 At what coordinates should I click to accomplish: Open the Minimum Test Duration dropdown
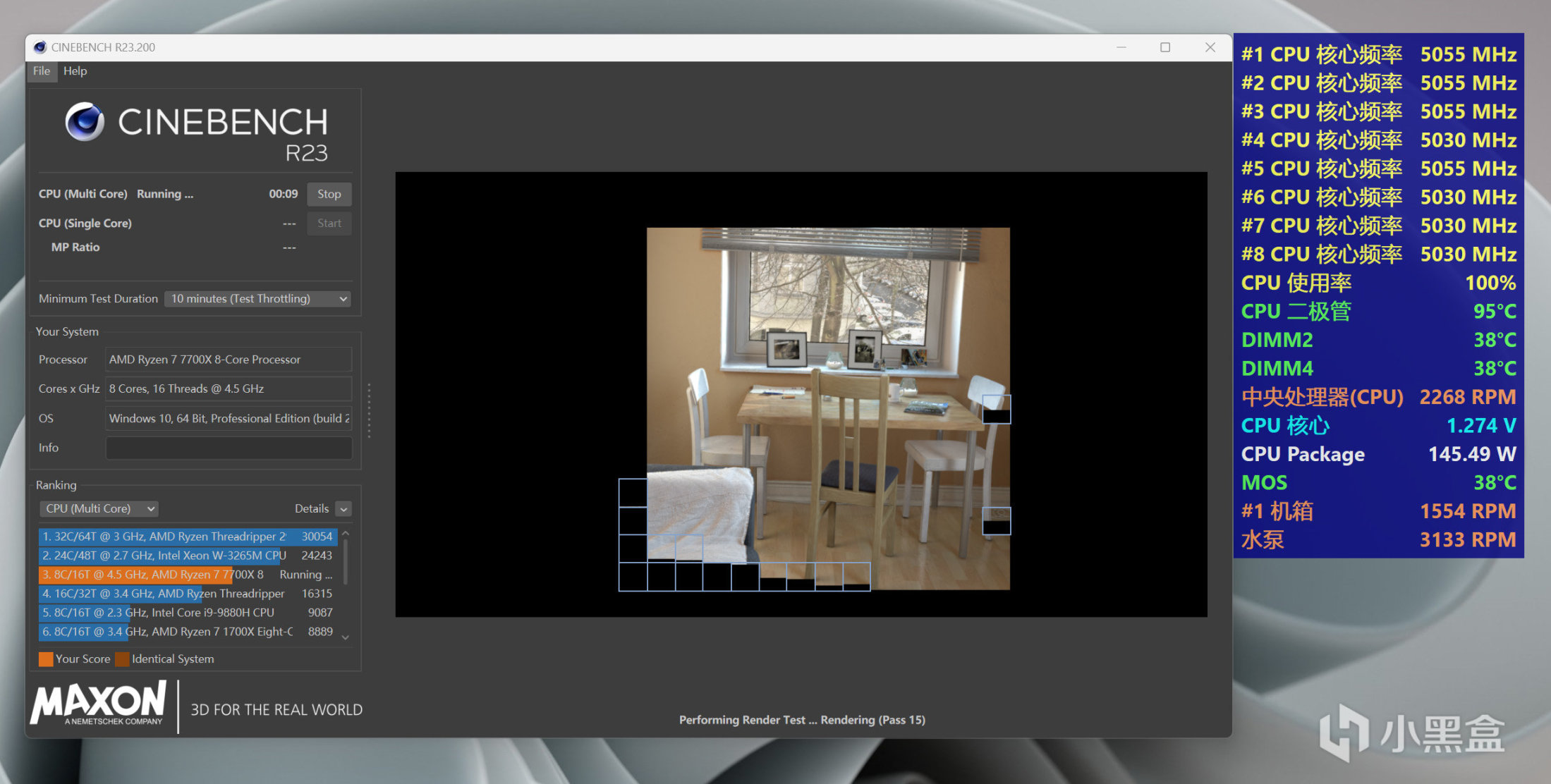click(257, 299)
